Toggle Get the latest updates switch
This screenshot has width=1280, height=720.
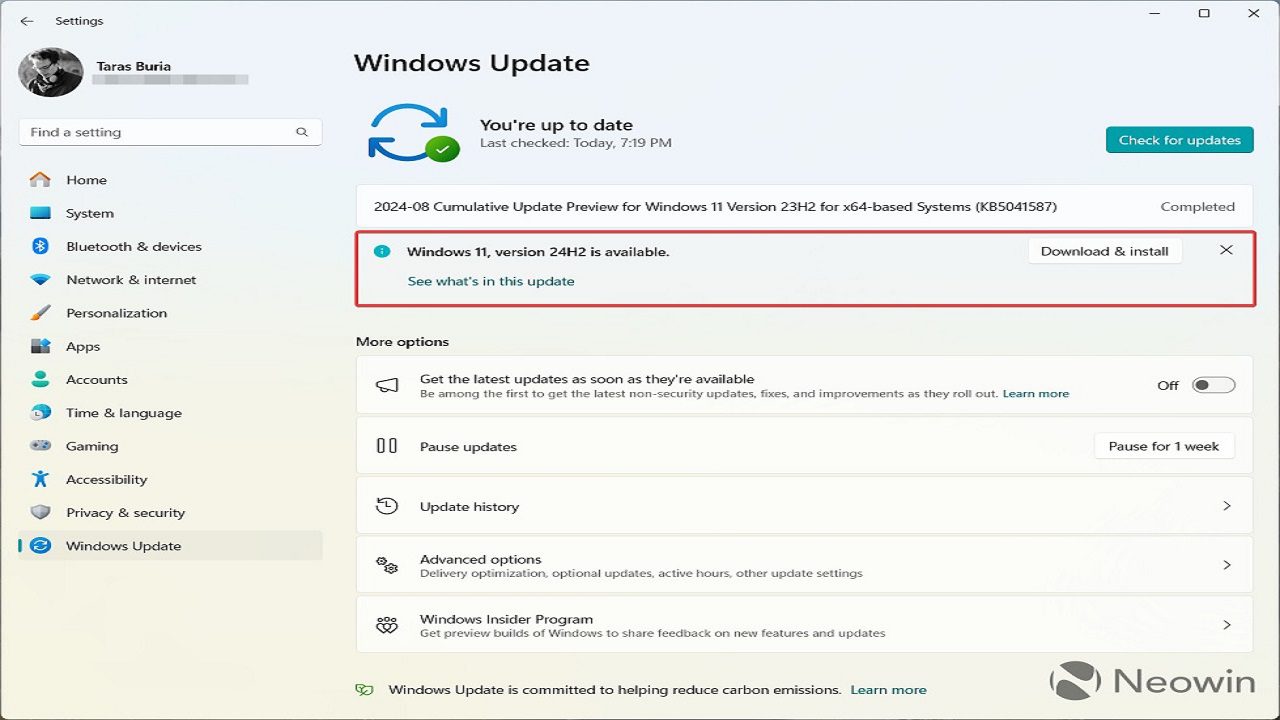pos(1214,385)
